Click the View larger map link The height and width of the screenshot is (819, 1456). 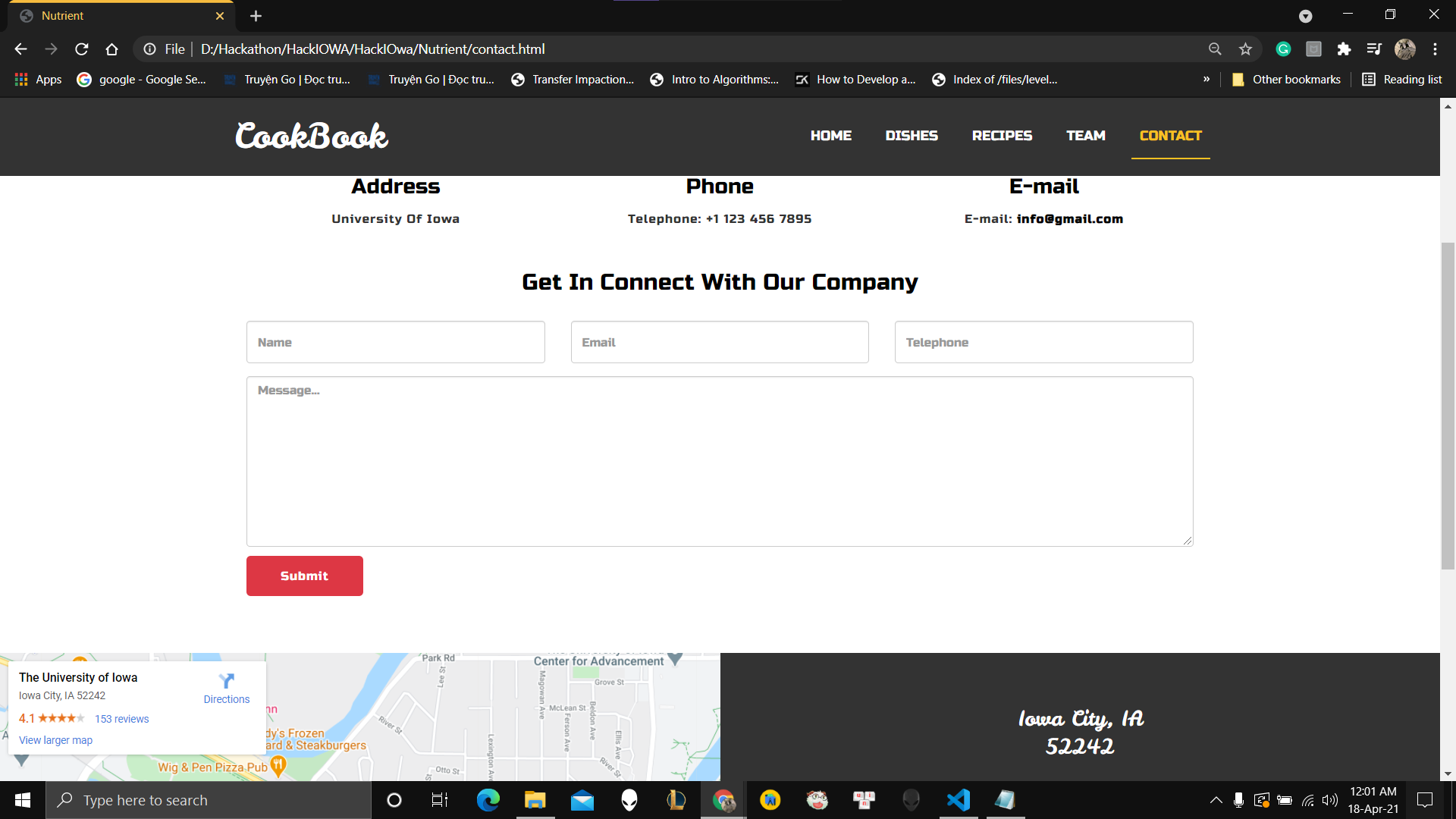point(55,740)
